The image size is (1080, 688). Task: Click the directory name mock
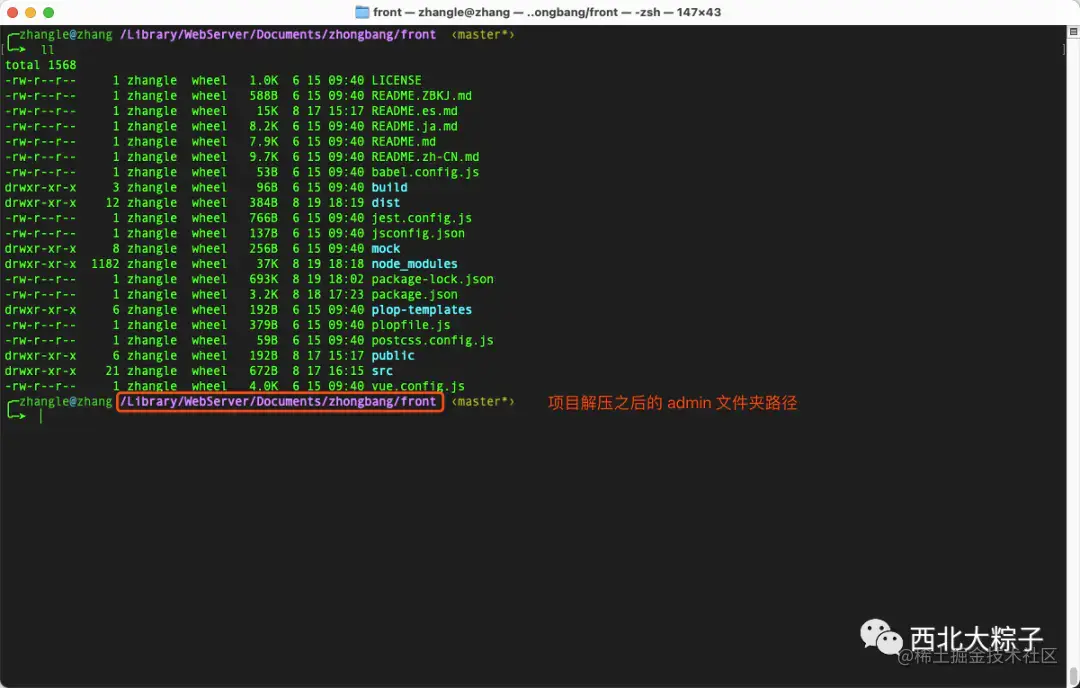386,248
